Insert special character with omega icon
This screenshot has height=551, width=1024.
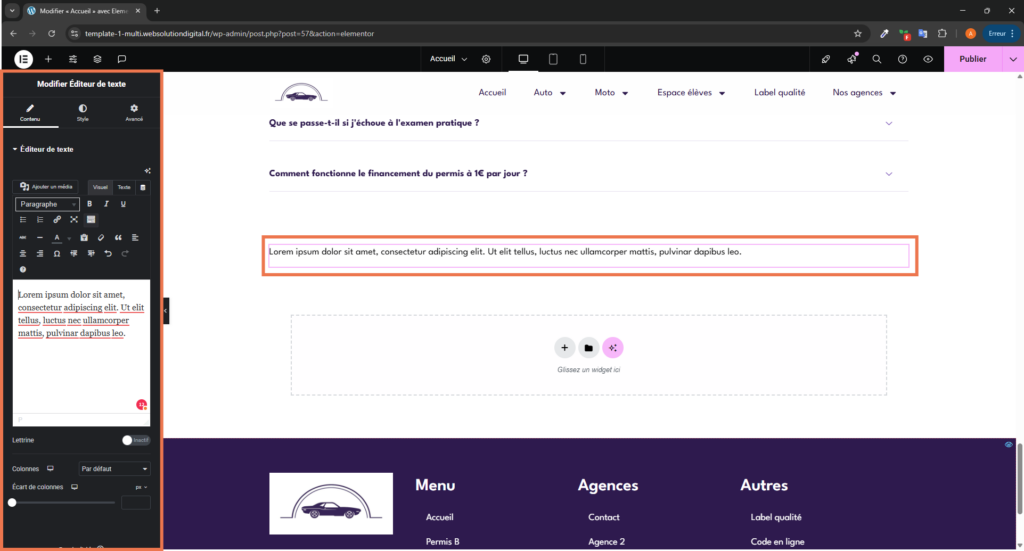57,254
